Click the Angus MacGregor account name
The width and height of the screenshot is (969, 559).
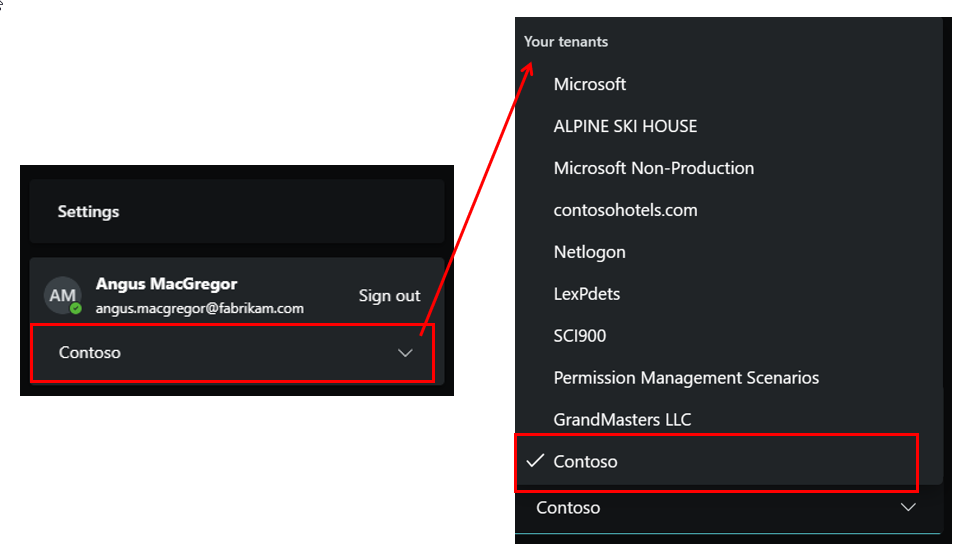tap(166, 284)
